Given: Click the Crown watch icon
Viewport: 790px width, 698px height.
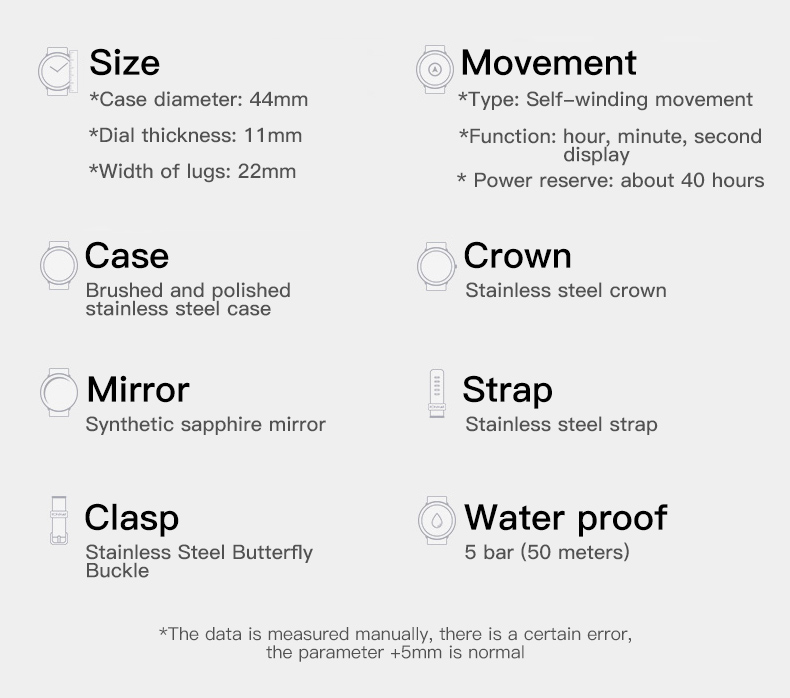Looking at the screenshot, I should coord(435,265).
